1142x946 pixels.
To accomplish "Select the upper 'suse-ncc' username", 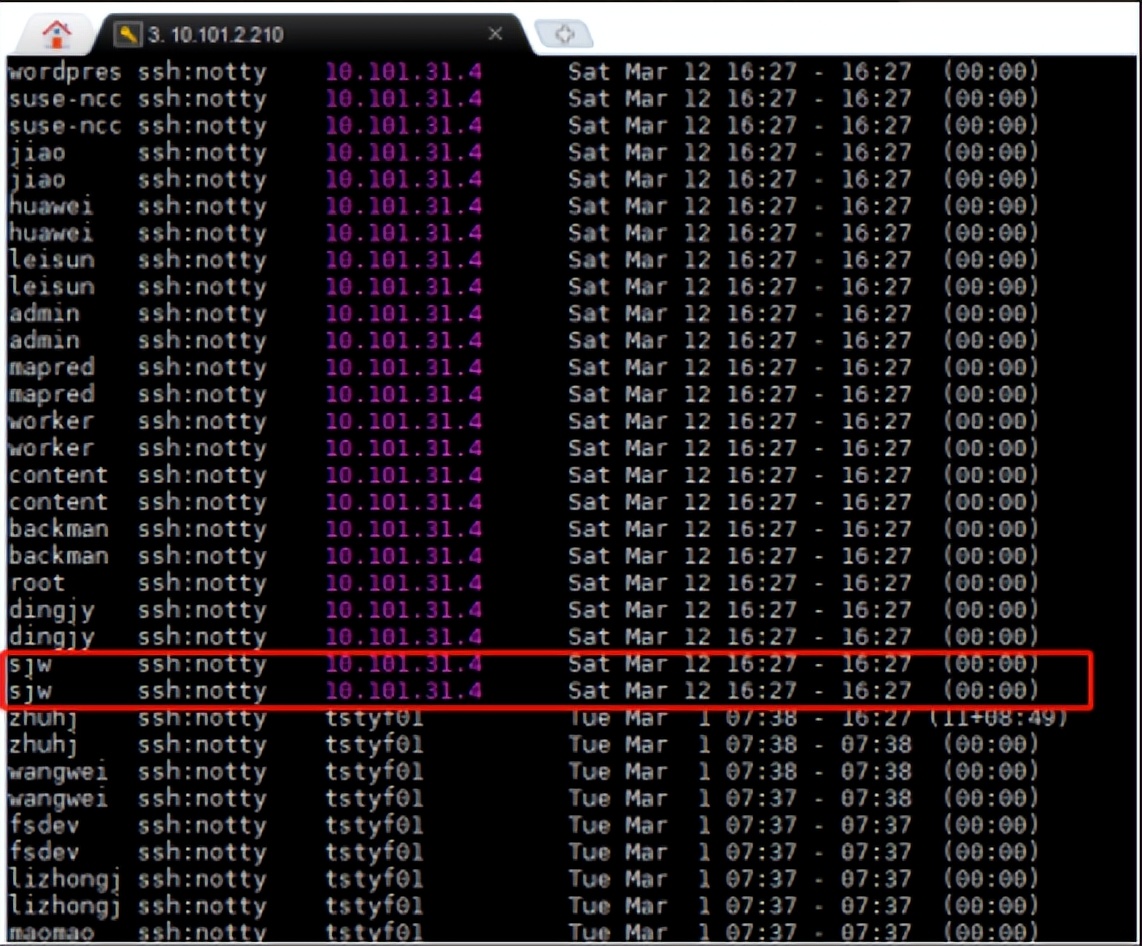I will coord(65,99).
